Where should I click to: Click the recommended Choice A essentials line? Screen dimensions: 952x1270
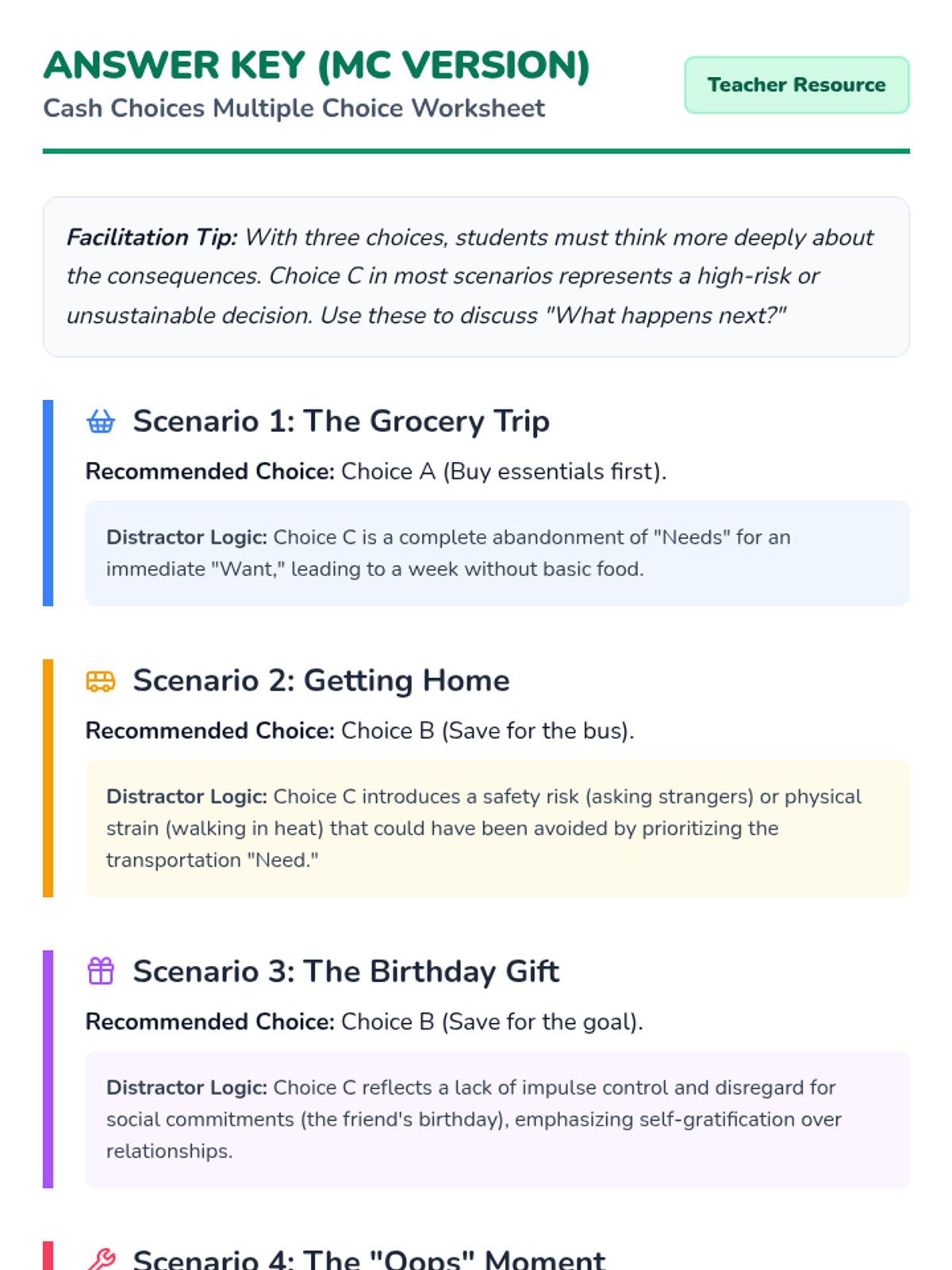click(x=376, y=471)
